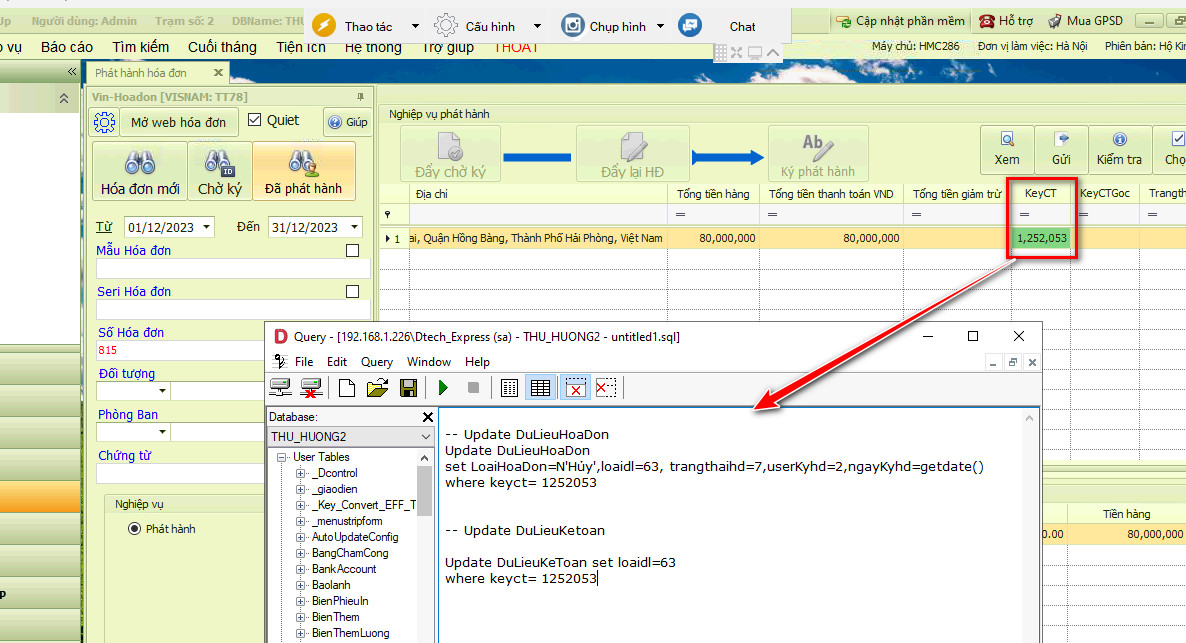Screen dimensions: 1186x643
Task: Select the Chờ ký binoculars button
Action: click(x=220, y=171)
